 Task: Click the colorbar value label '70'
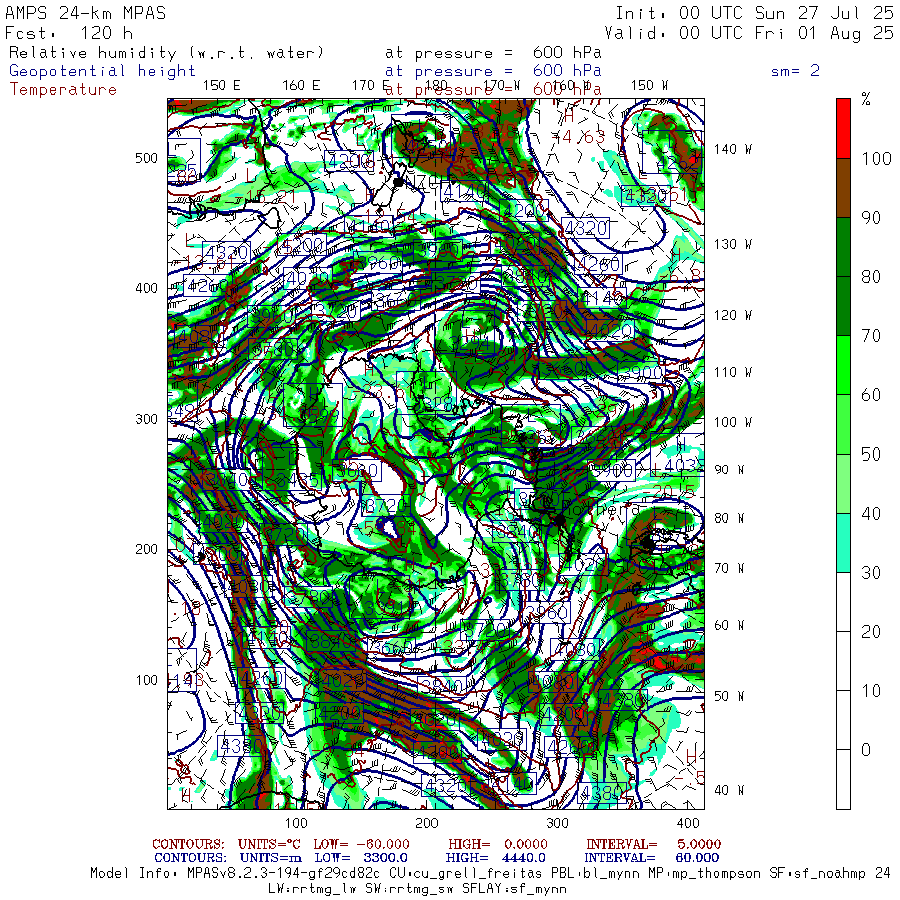pos(871,336)
